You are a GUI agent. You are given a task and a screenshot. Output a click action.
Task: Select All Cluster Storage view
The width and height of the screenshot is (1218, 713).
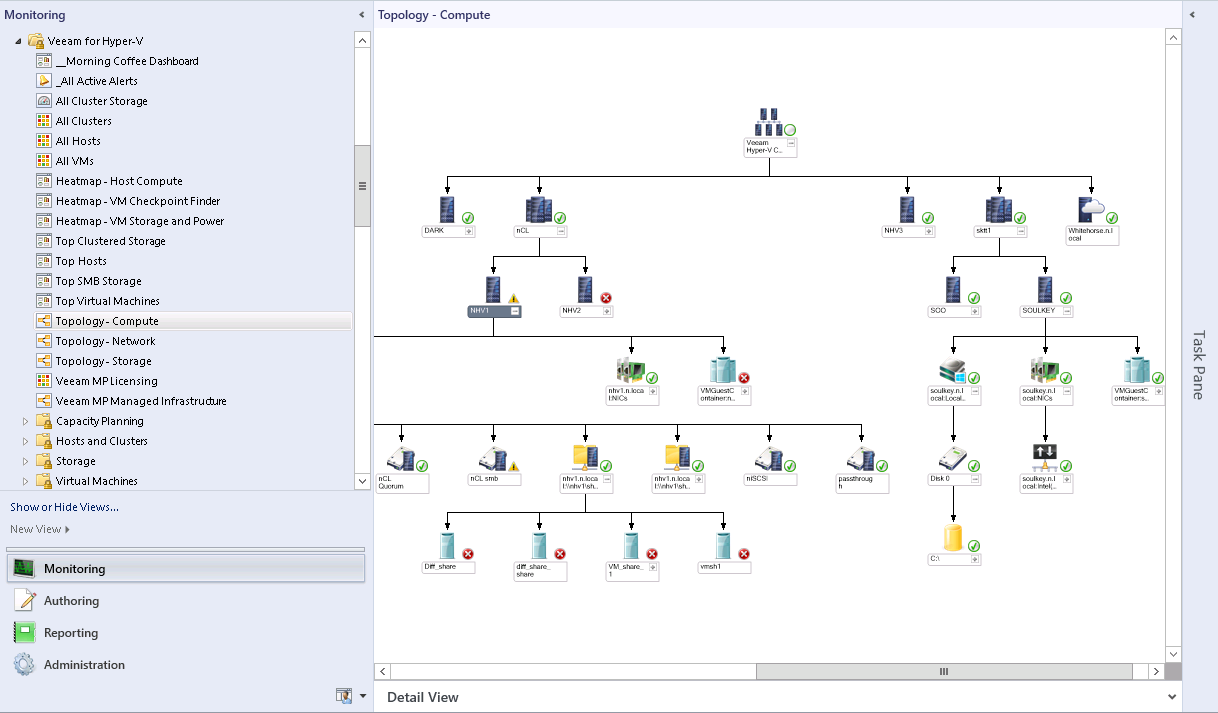tap(102, 101)
